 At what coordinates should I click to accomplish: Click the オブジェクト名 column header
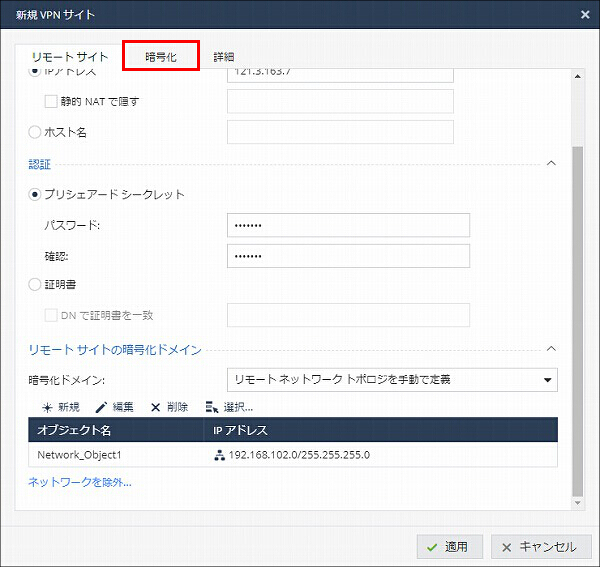tap(116, 430)
